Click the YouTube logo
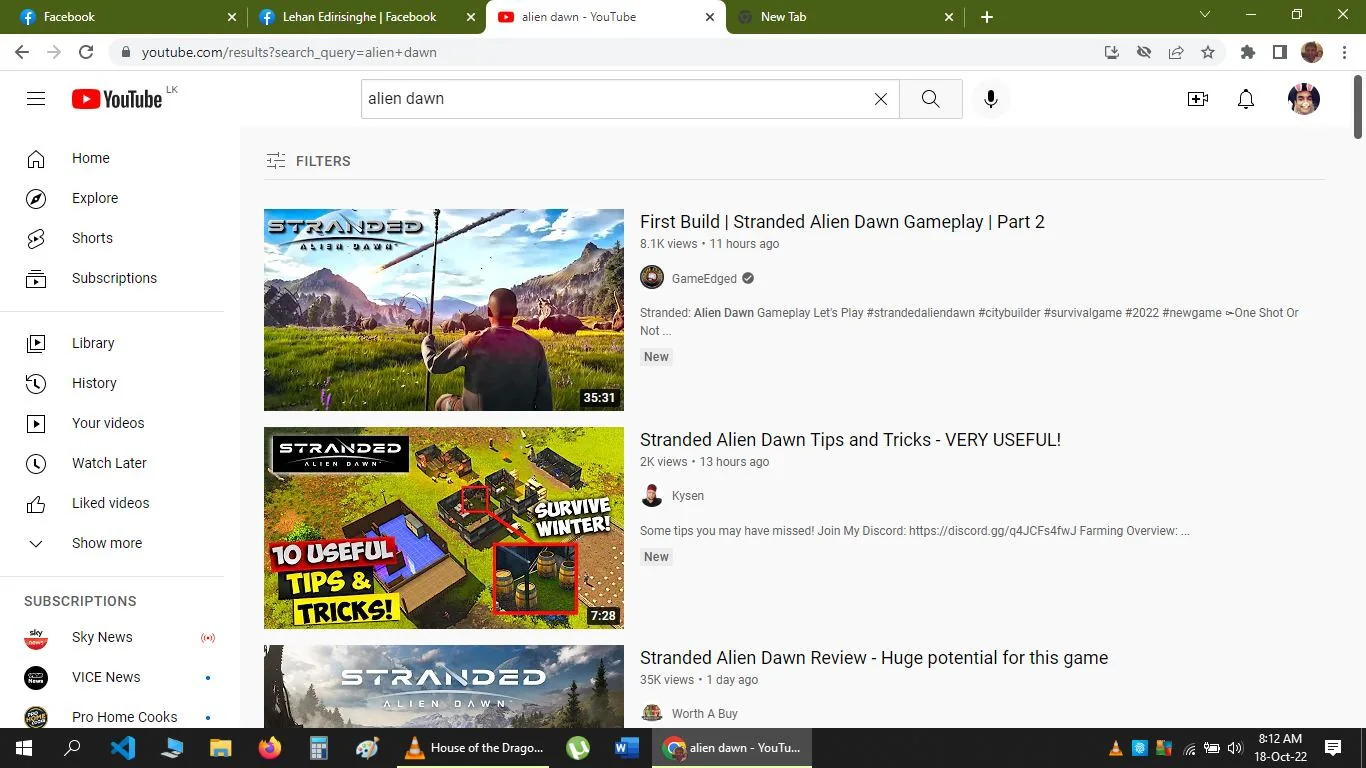This screenshot has height=768, width=1366. click(117, 99)
